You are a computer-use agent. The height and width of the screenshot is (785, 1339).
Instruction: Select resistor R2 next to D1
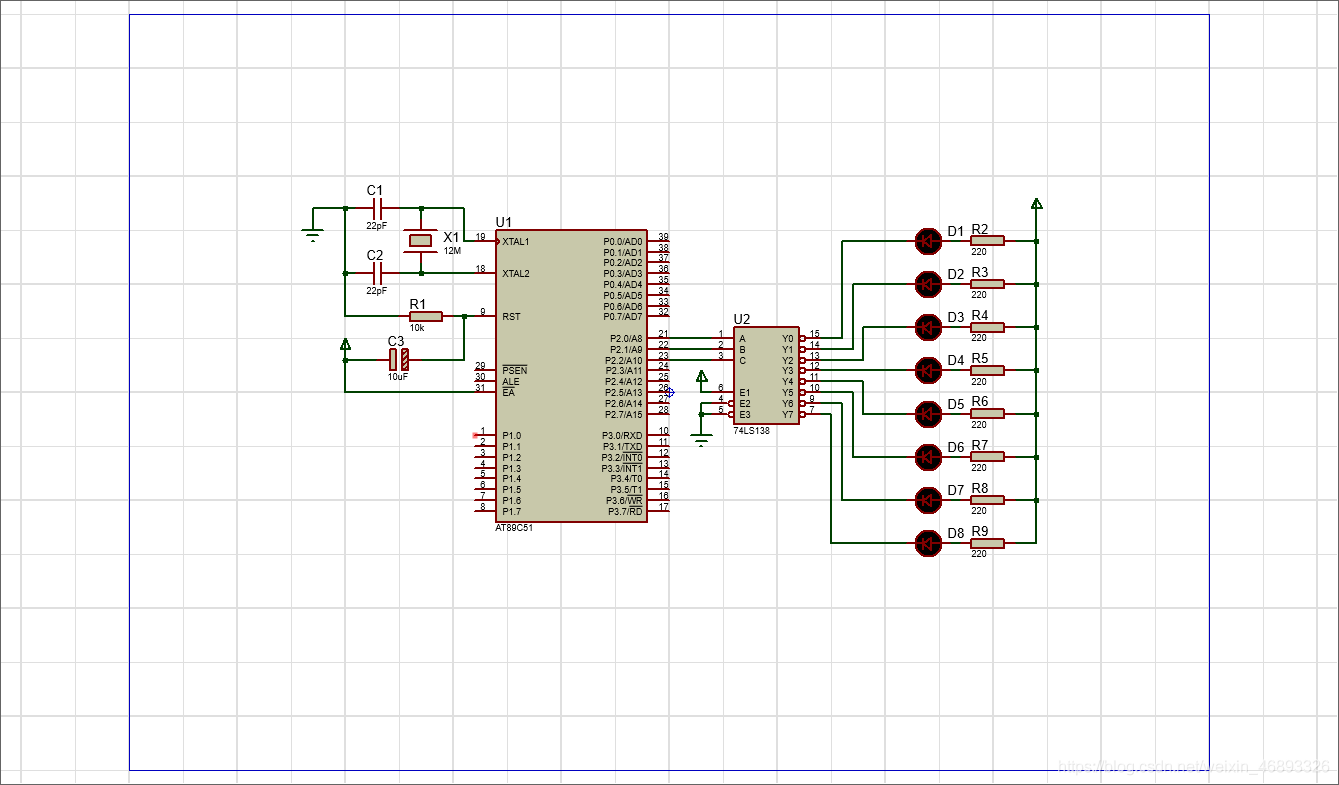[987, 240]
